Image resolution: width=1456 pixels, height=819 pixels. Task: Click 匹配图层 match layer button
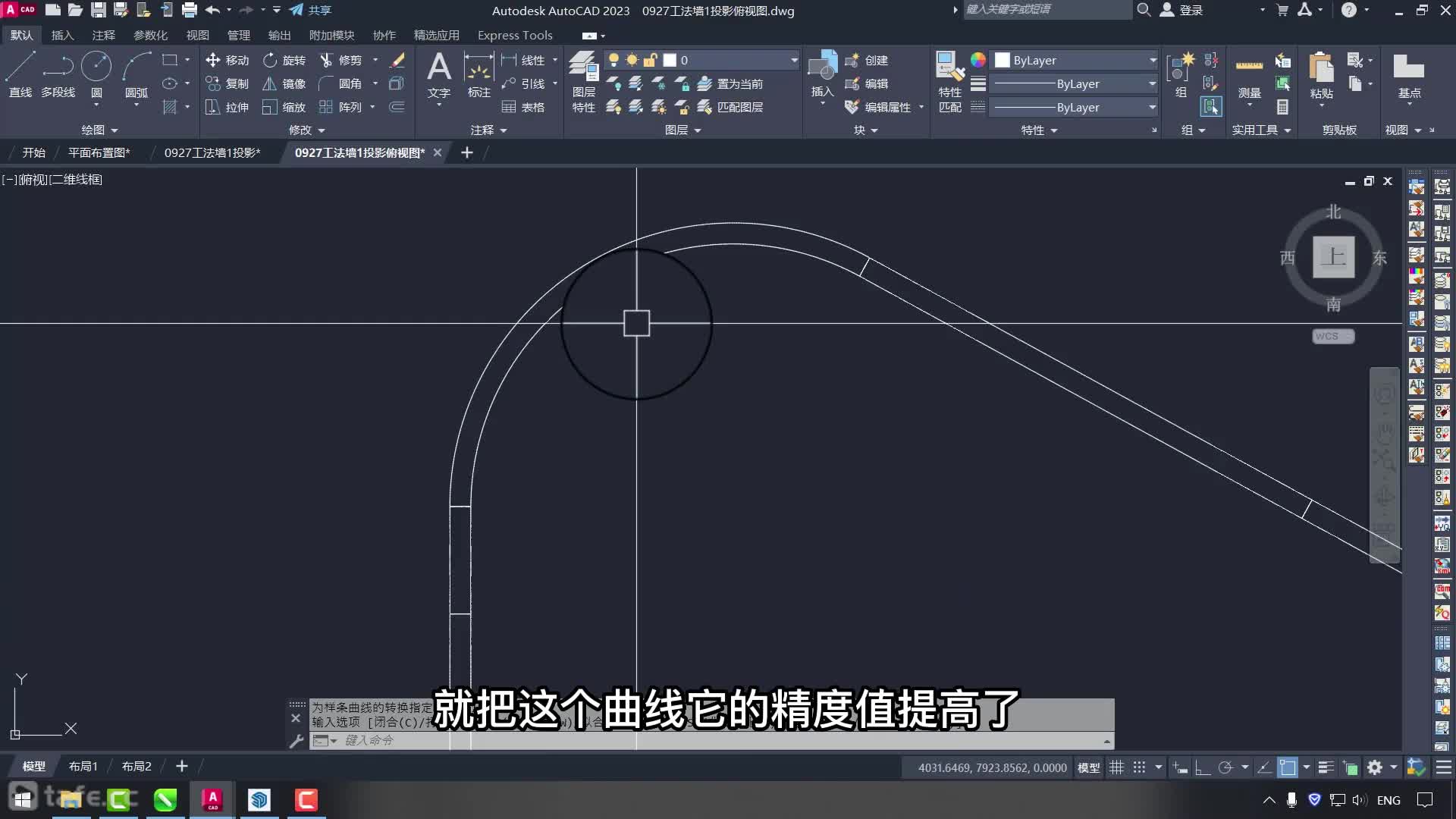coord(731,107)
